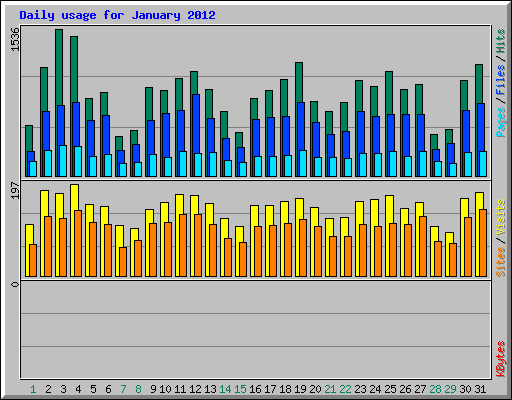Click the 'Pages' legend label
The image size is (512, 400).
click(500, 122)
